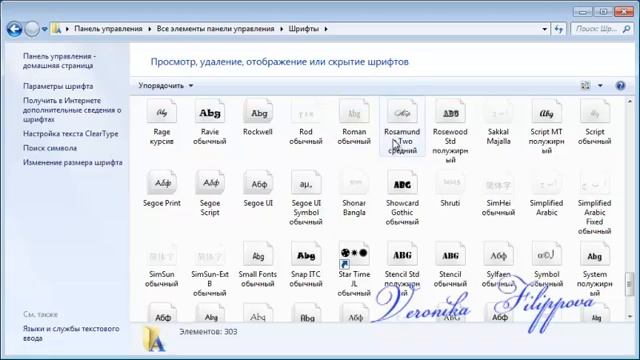Select the Roman обычный font icon
The image size is (640, 360).
click(x=354, y=111)
